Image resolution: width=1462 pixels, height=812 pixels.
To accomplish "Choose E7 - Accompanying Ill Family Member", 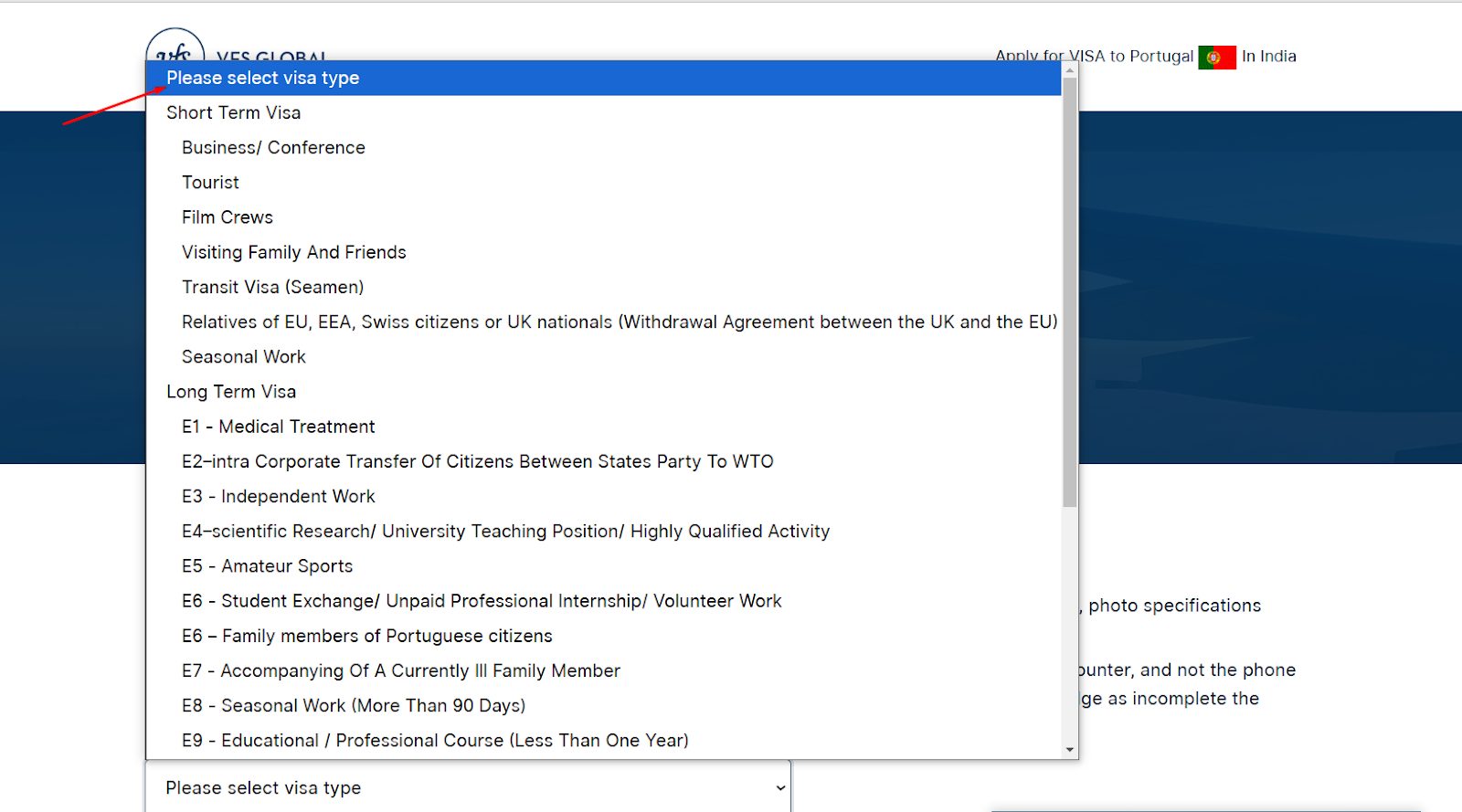I will [603, 670].
